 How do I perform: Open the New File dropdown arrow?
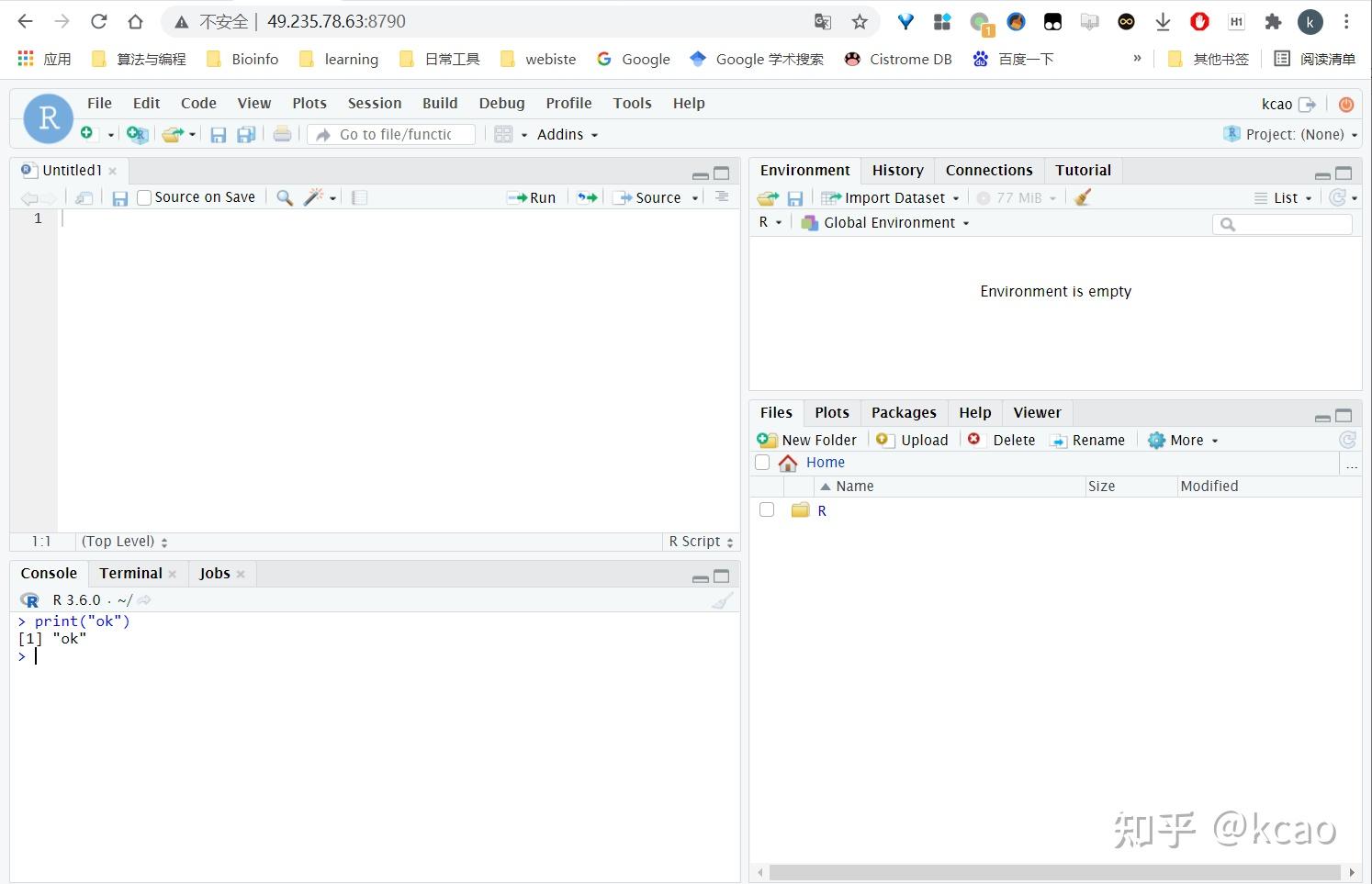click(x=111, y=135)
